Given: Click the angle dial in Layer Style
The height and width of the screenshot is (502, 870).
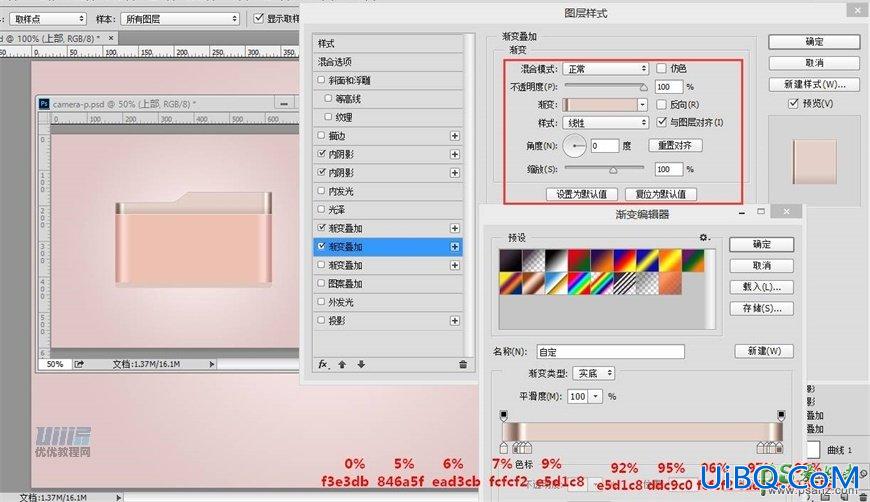Looking at the screenshot, I should [x=574, y=146].
